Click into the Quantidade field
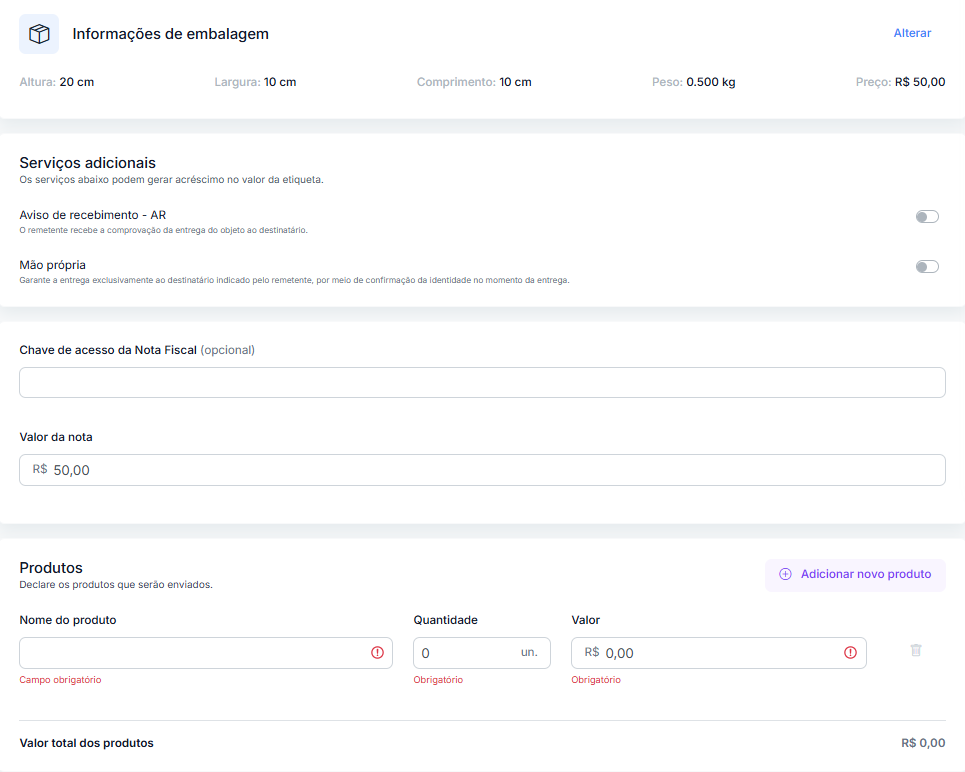965x772 pixels. pyautogui.click(x=465, y=653)
